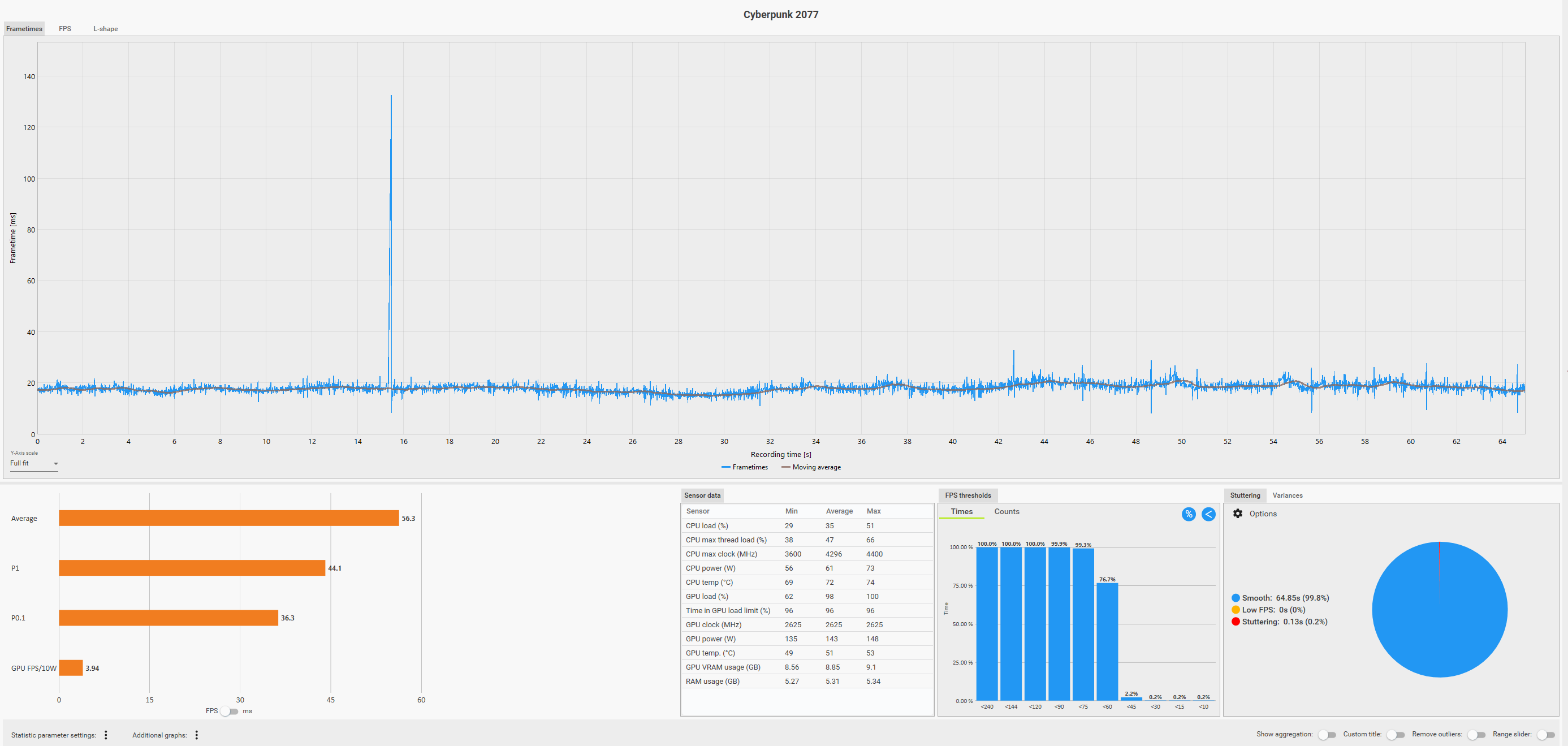Click the Smooth: 64.85s (99.8%) legend text
The image size is (1568, 746).
coord(1286,598)
